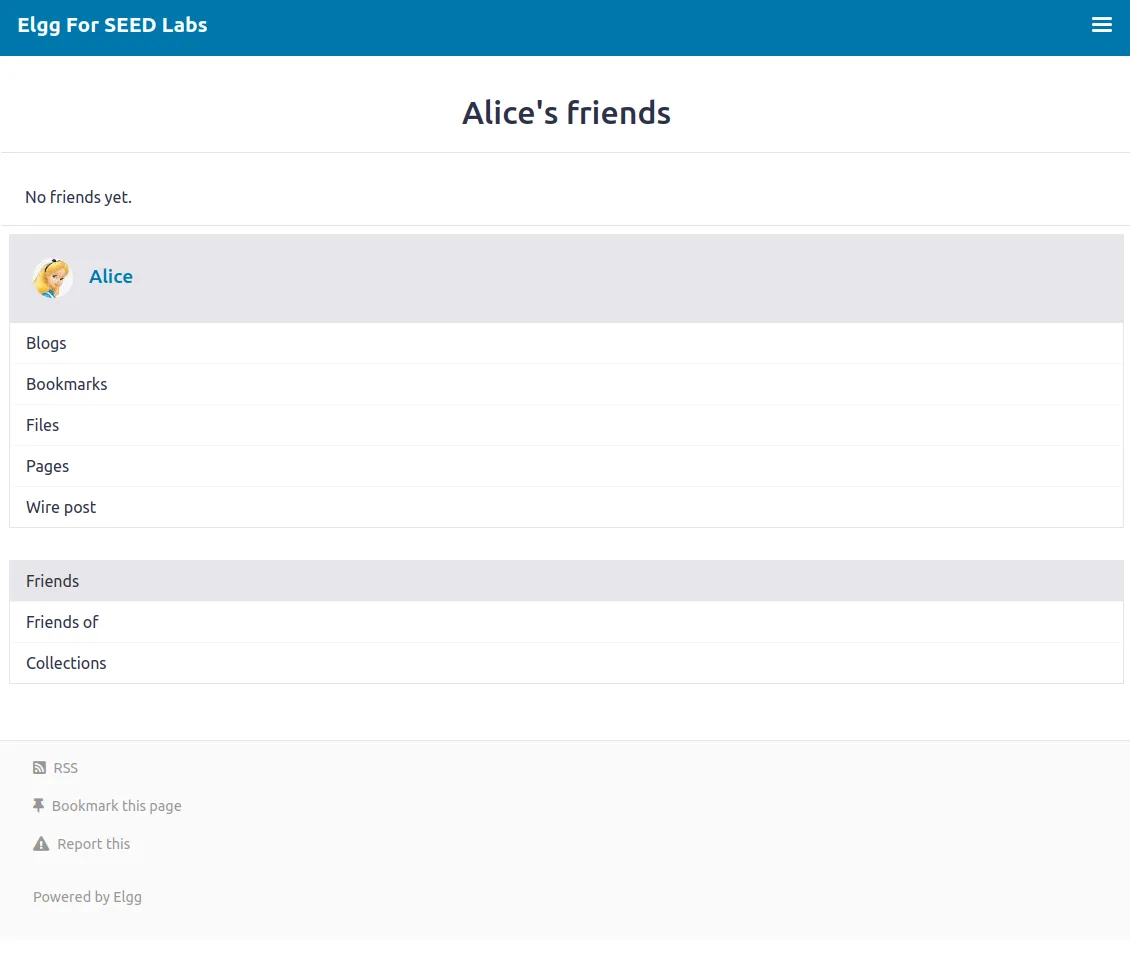This screenshot has width=1130, height=954.
Task: Click the RSS feed icon
Action: point(39,768)
